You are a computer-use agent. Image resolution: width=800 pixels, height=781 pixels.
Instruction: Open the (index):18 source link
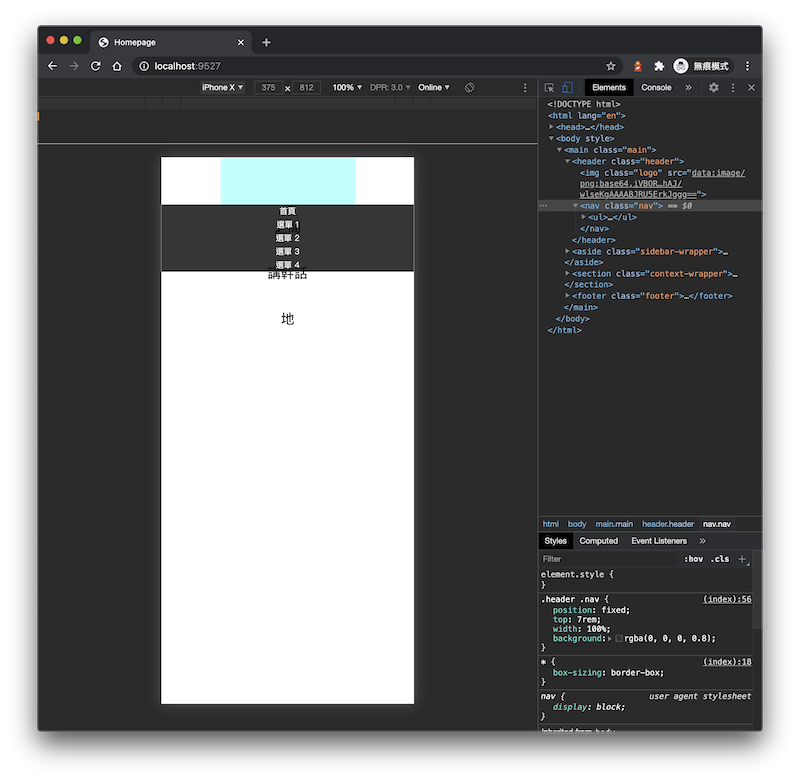click(x=727, y=662)
